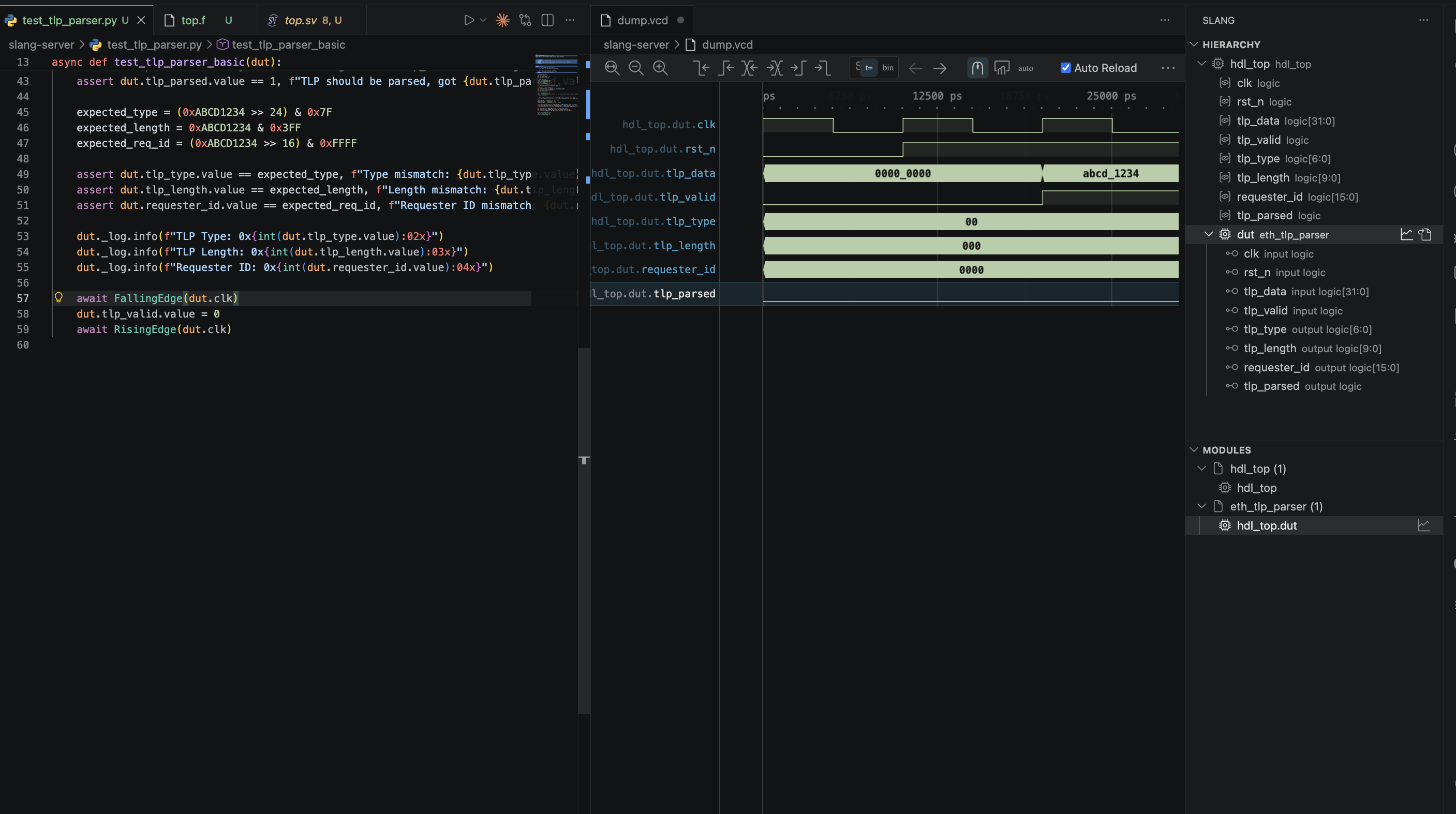Collapse the hdl_top hierarchy node
This screenshot has height=814, width=1456.
pos(1201,64)
